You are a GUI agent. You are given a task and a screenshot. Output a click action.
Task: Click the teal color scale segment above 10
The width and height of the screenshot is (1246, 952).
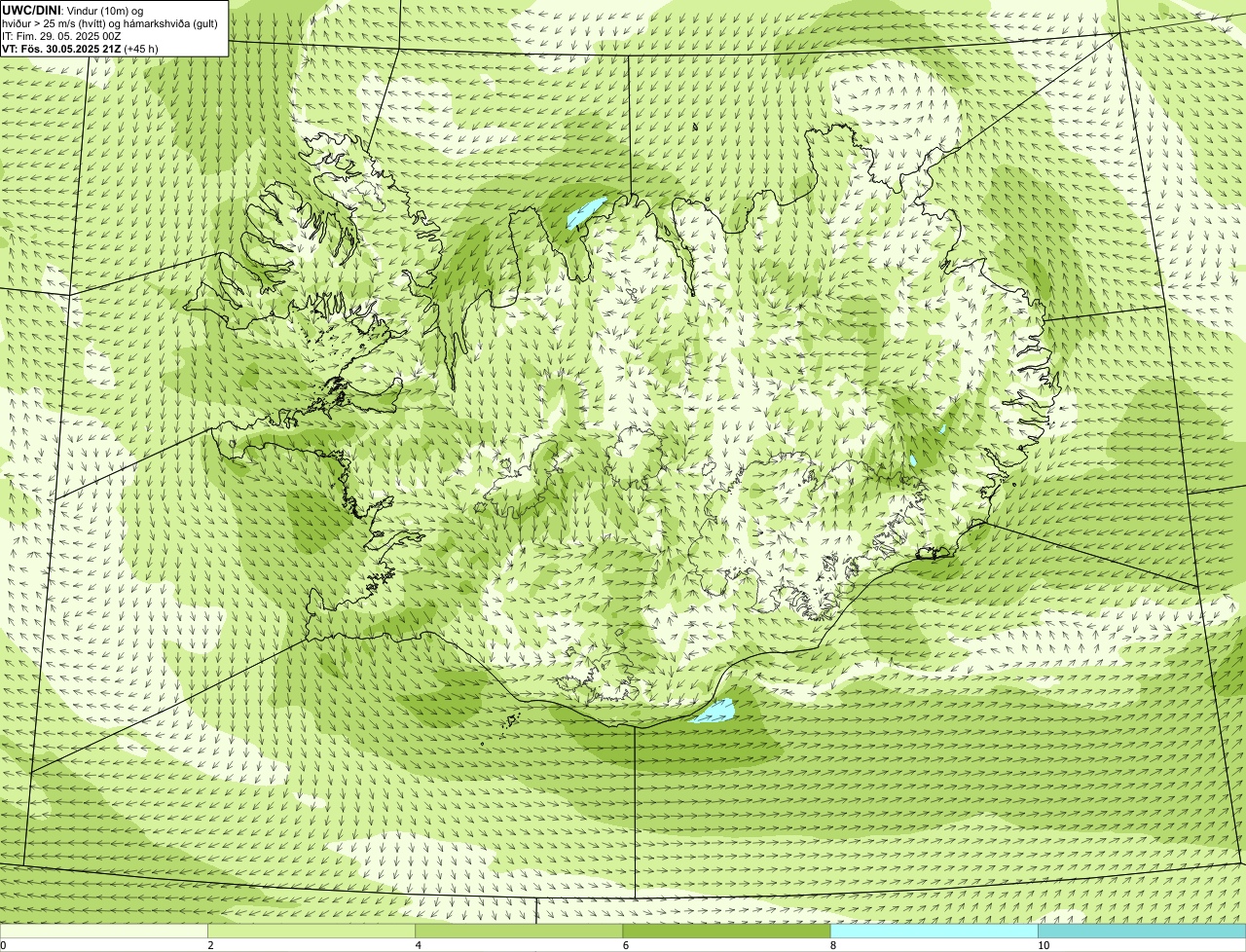click(1142, 931)
